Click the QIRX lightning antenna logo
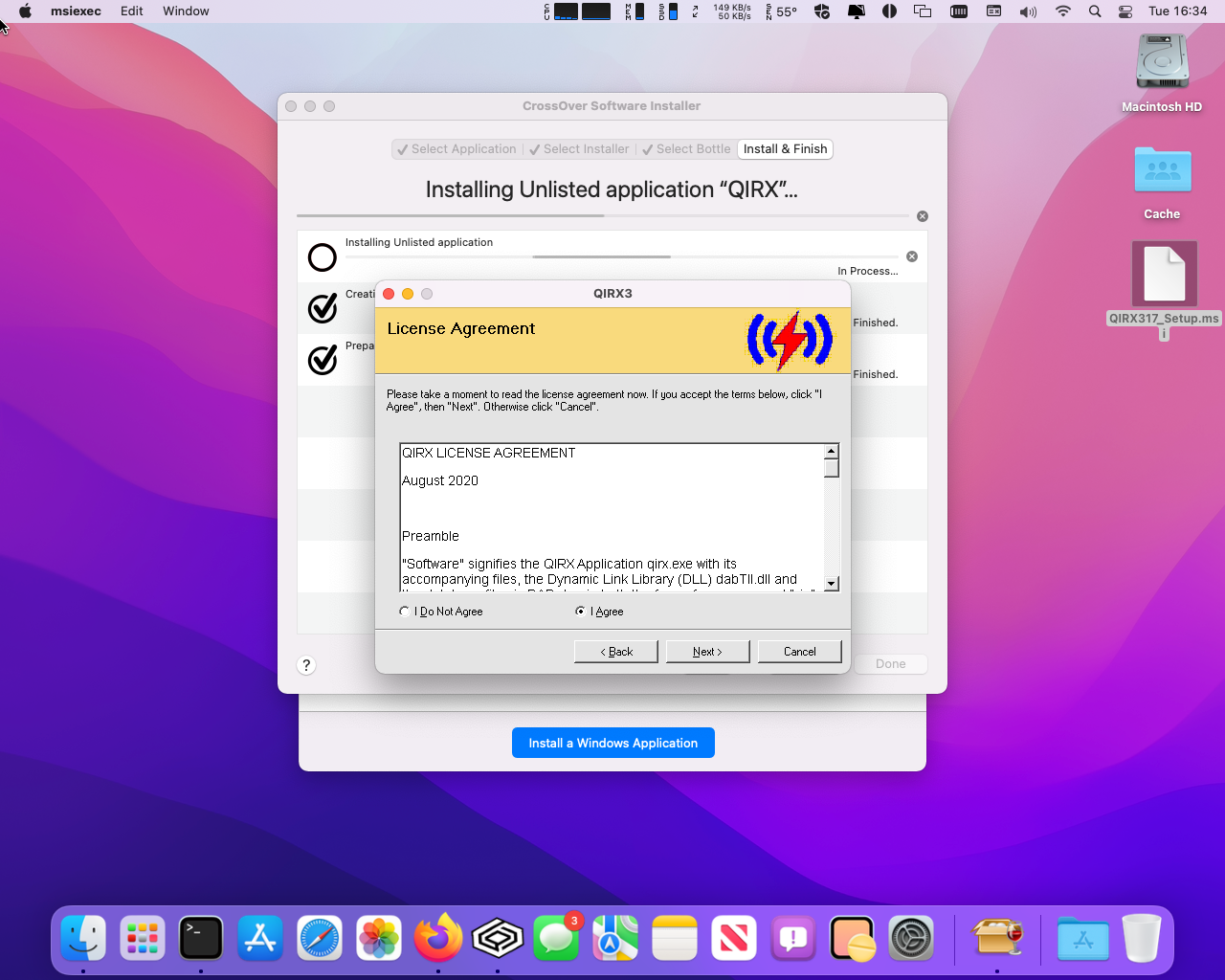 click(790, 340)
